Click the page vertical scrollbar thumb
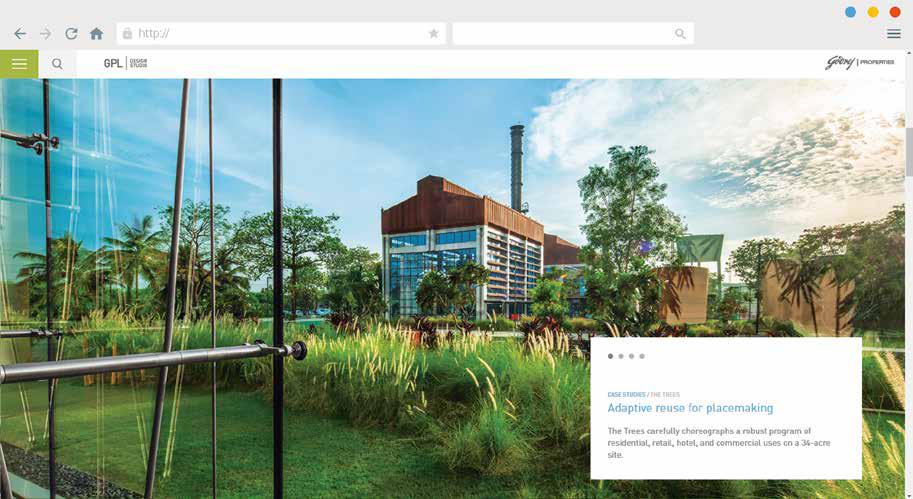The width and height of the screenshot is (913, 499). coord(909,151)
